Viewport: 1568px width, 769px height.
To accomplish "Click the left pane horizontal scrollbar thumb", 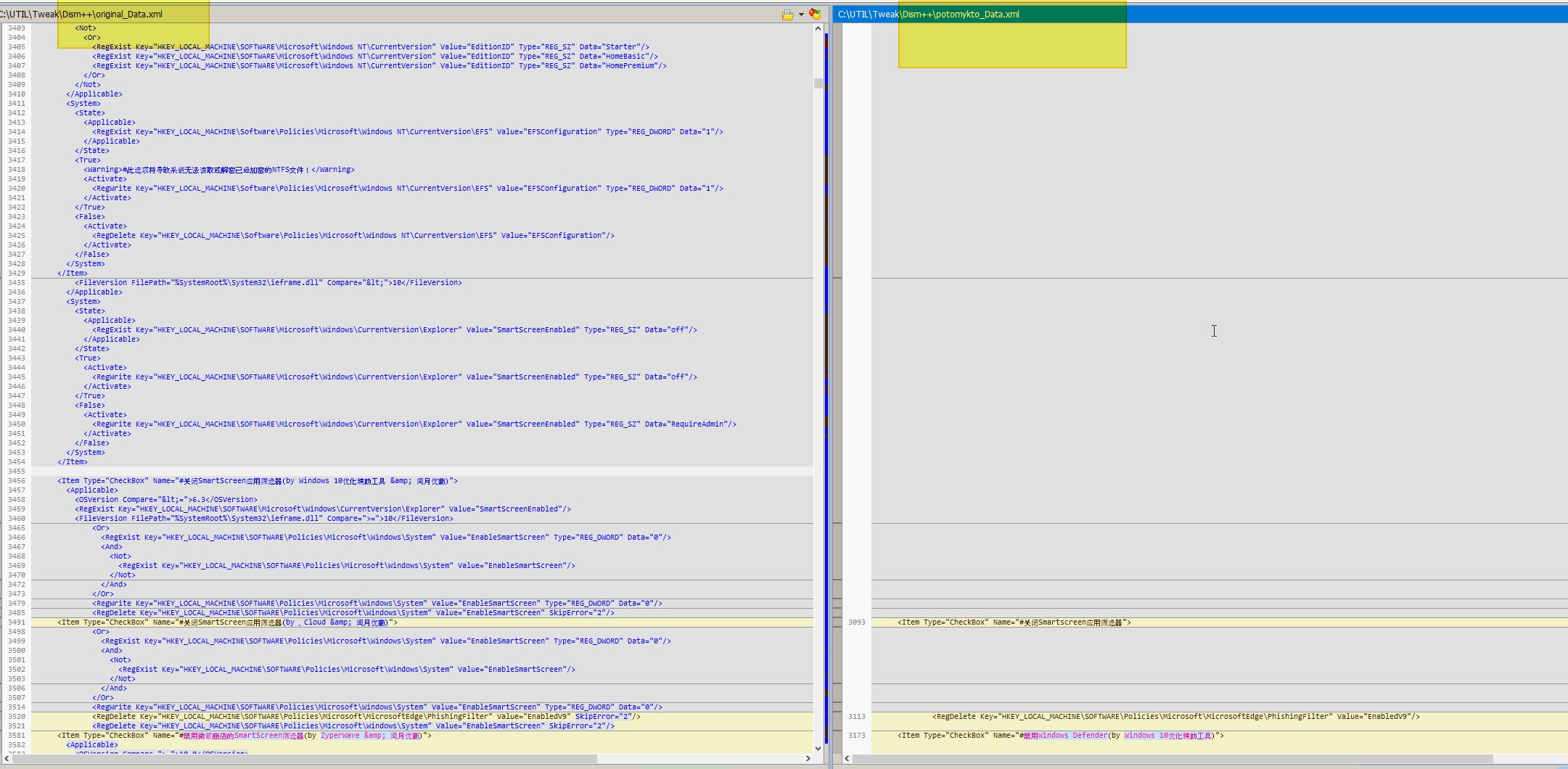I will (305, 759).
